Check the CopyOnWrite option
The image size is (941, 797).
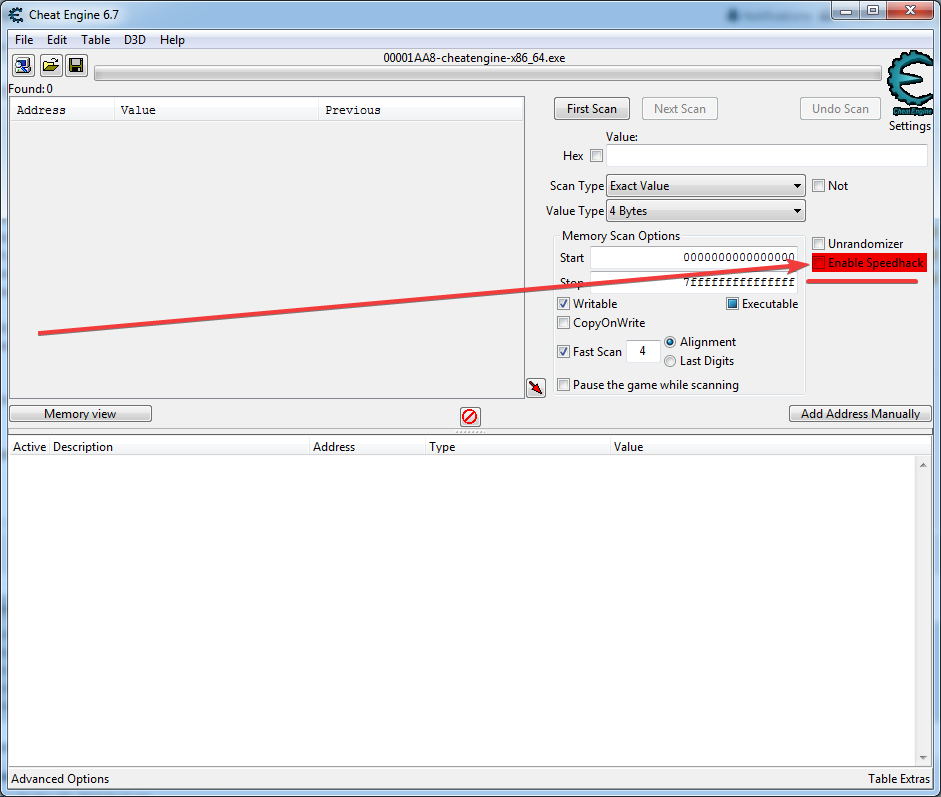coord(563,323)
